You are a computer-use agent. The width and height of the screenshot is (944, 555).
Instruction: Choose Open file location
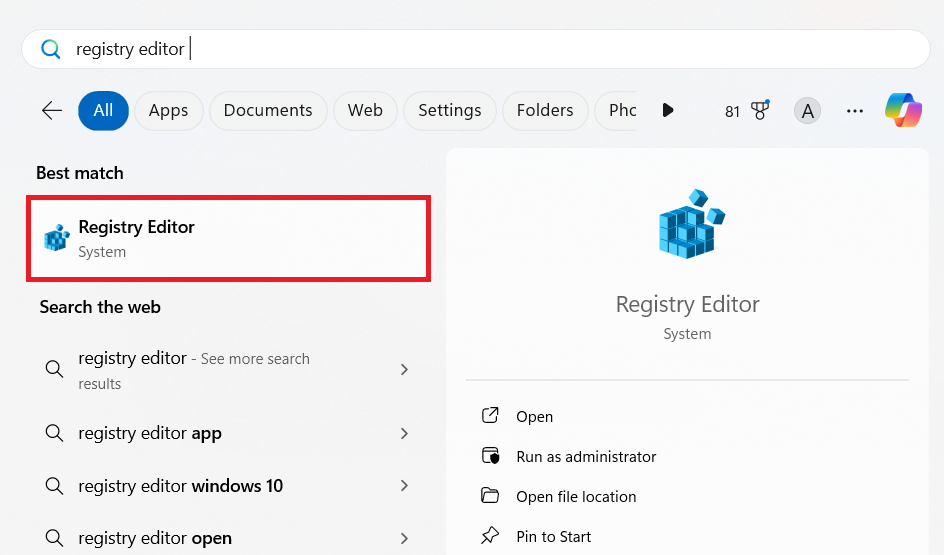tap(576, 497)
